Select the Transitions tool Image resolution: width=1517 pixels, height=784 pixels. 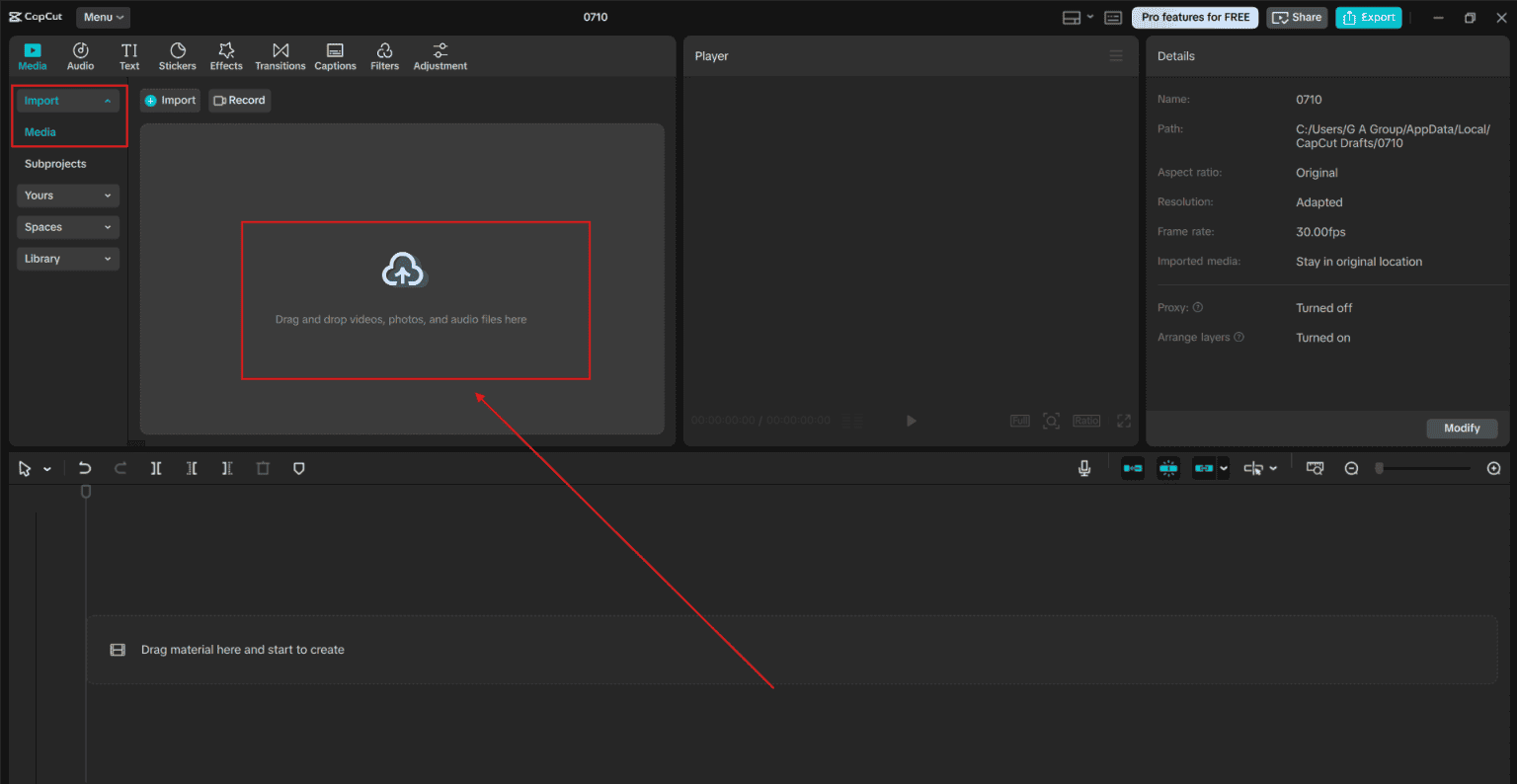(279, 54)
